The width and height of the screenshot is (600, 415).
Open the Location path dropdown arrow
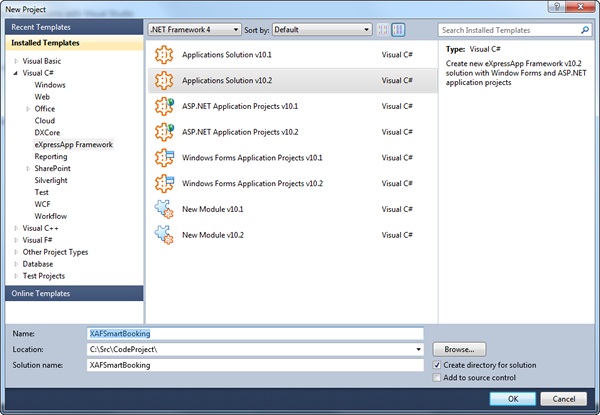coord(418,349)
